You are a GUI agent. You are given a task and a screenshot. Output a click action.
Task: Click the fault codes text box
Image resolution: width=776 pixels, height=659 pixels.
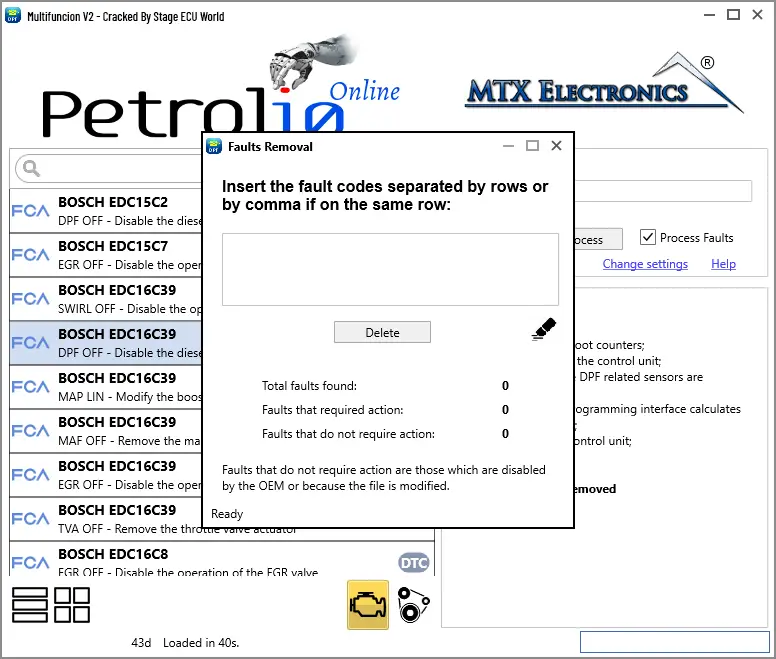[x=390, y=269]
